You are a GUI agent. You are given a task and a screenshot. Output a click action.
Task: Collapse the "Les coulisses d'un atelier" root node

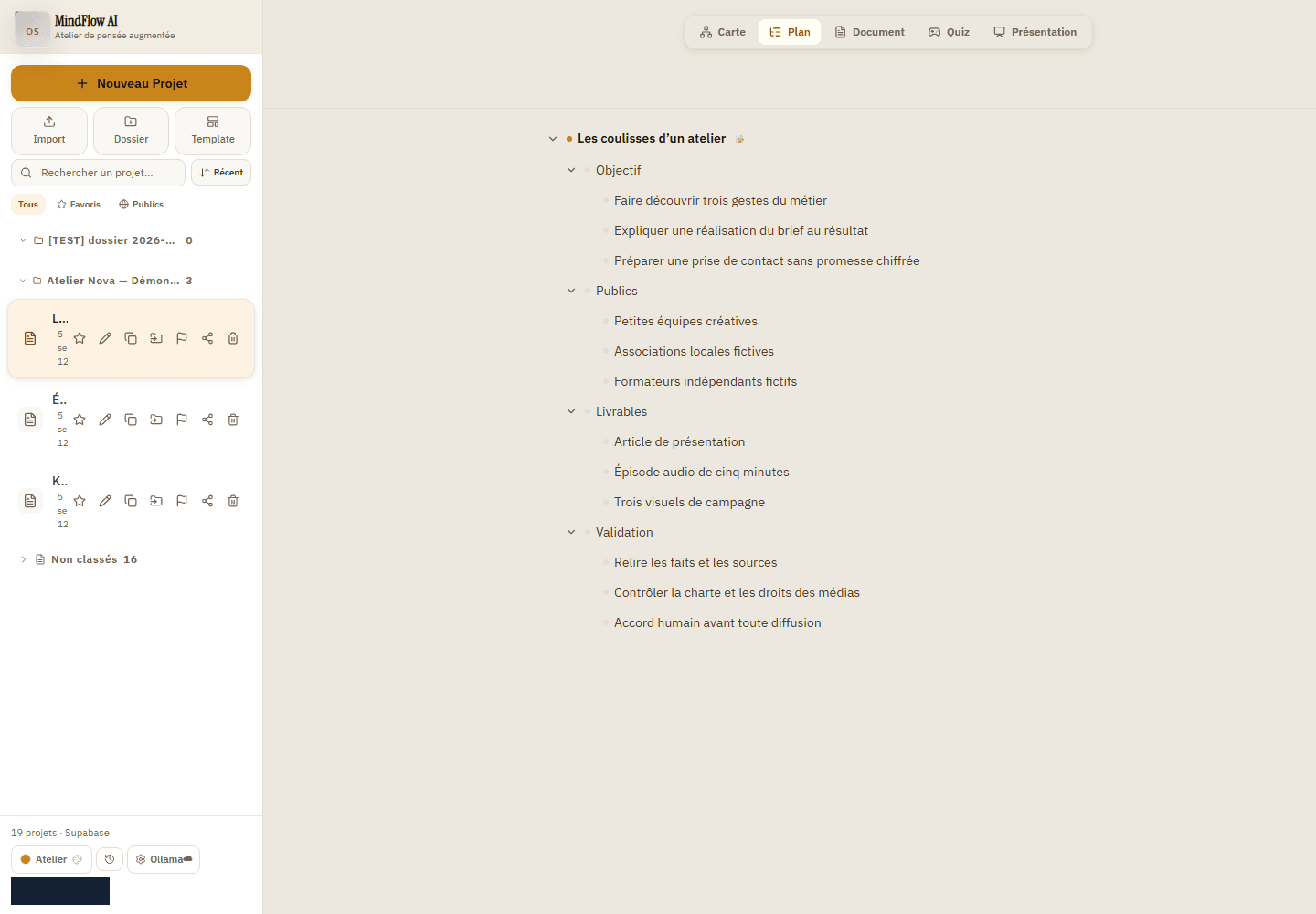(553, 139)
